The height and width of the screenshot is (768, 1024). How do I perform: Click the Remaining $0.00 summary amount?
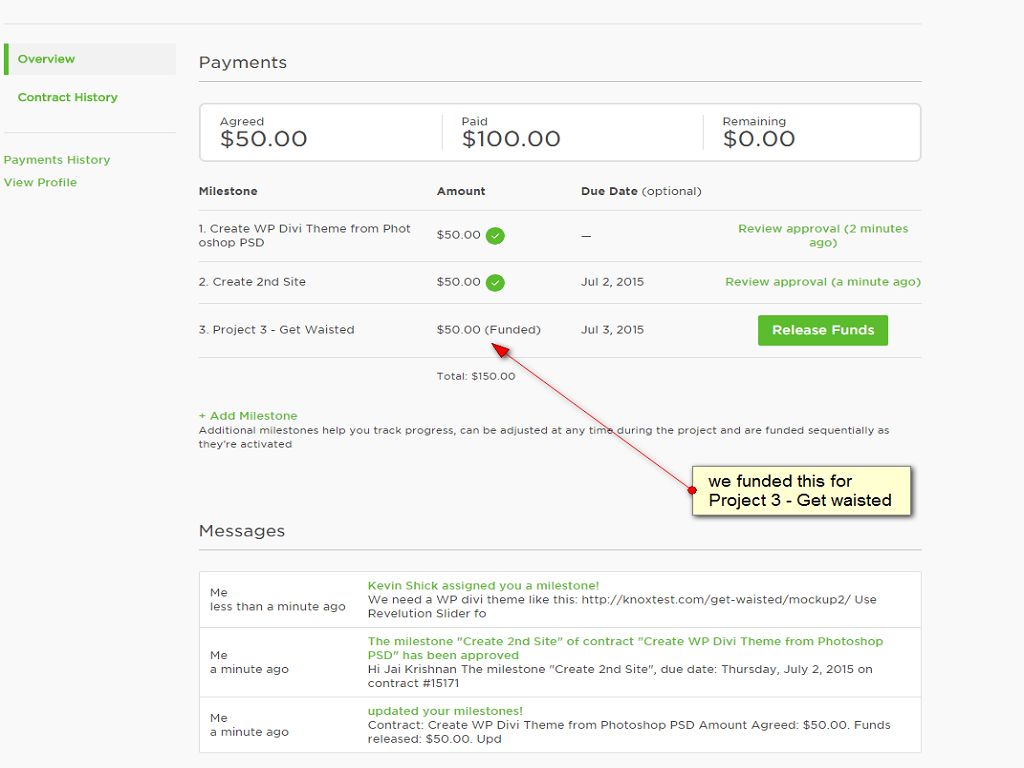click(x=758, y=139)
